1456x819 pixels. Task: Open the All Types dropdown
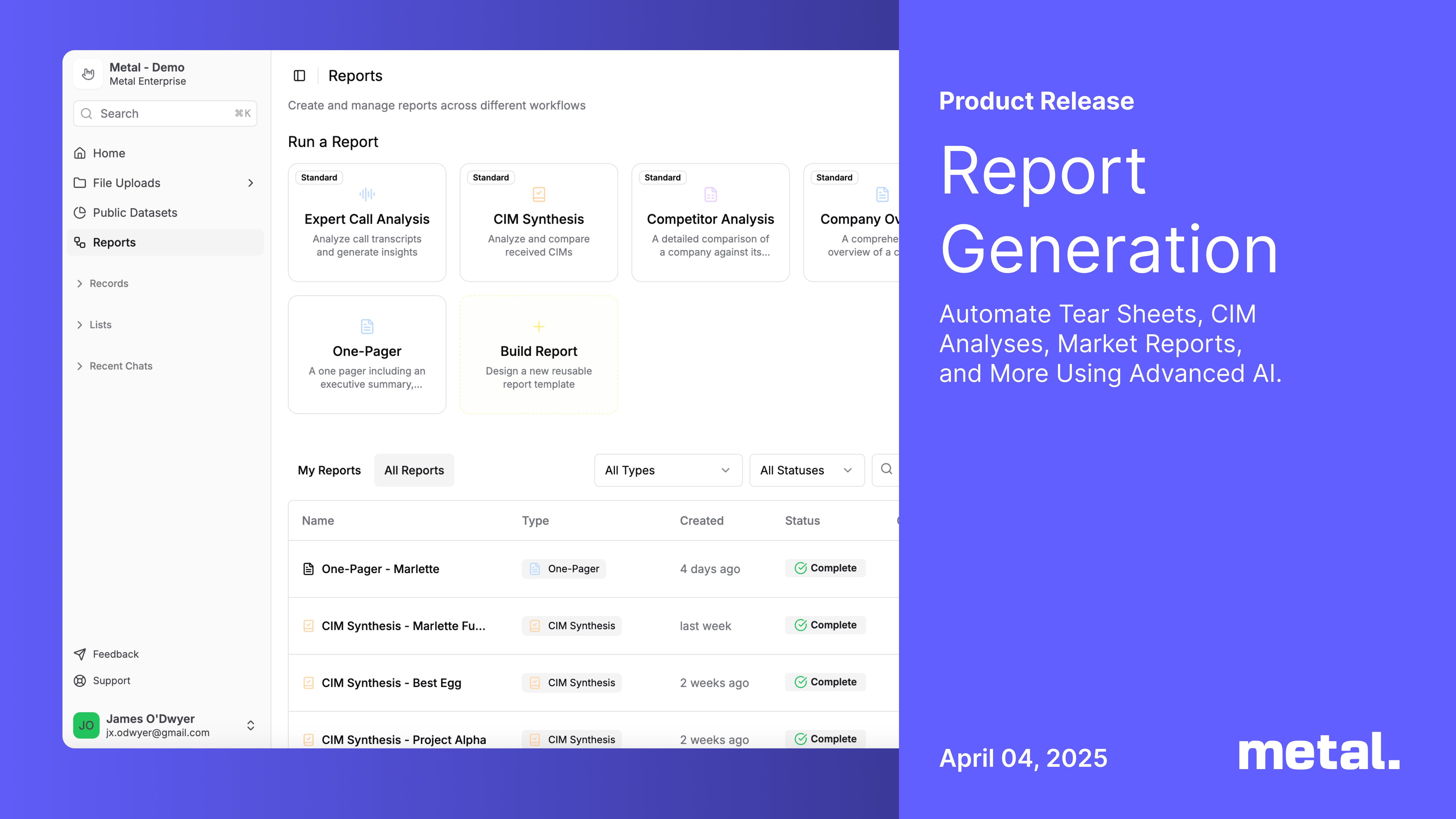(668, 470)
